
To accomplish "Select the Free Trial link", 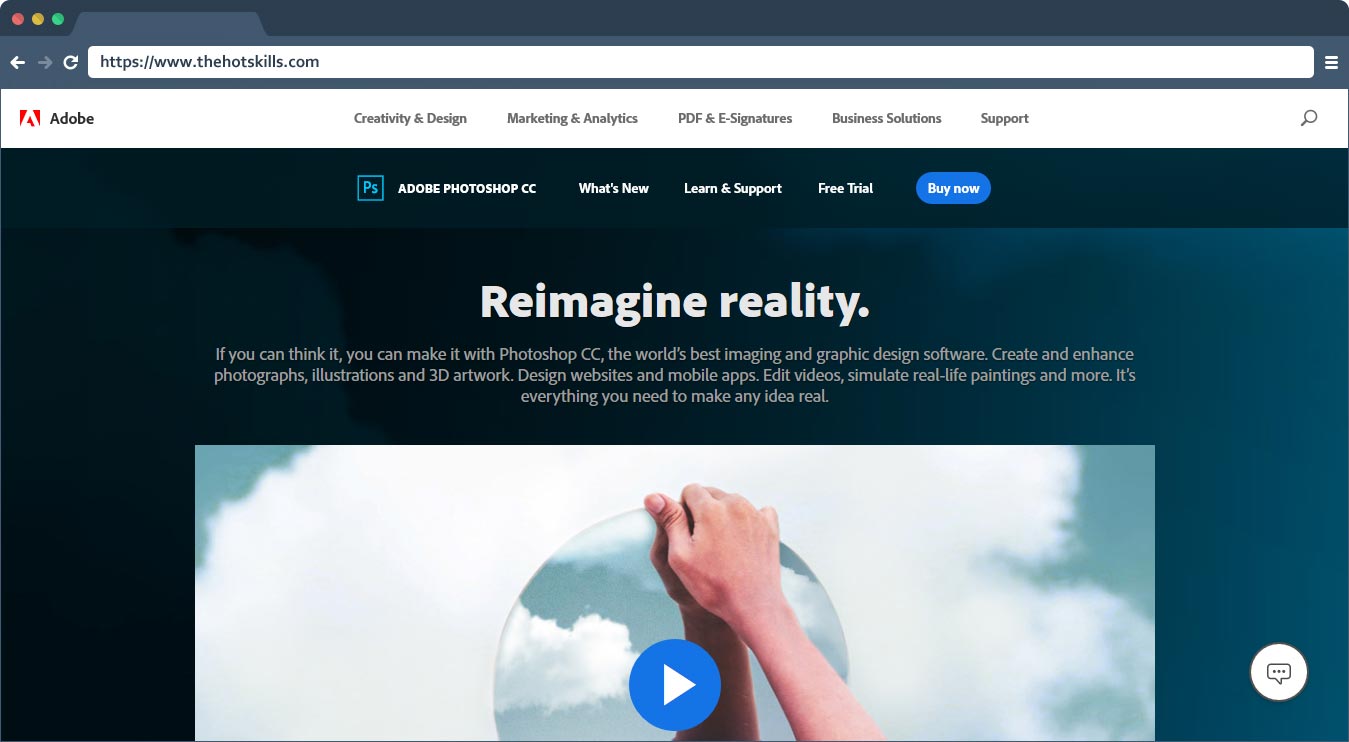I will click(846, 188).
